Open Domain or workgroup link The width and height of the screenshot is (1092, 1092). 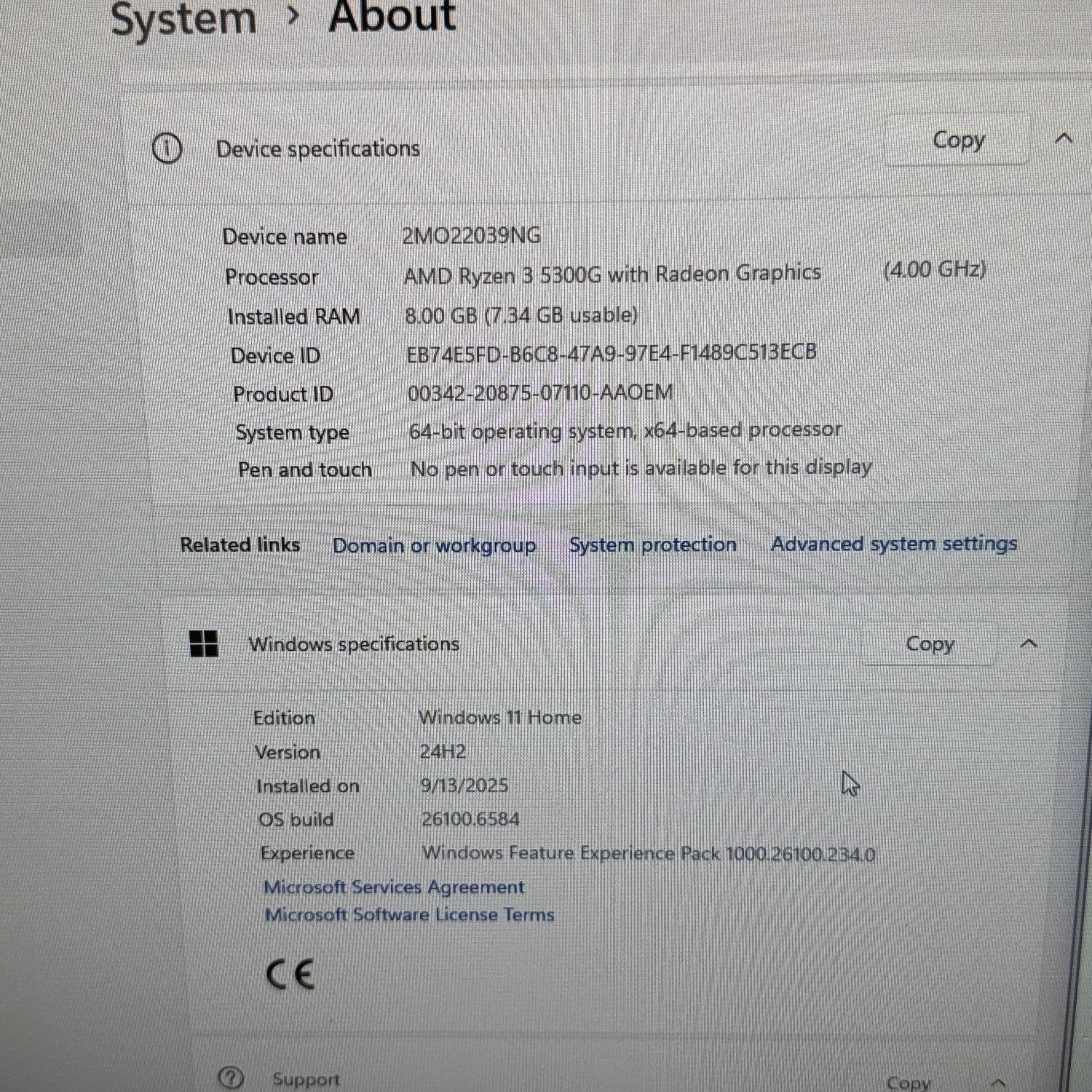[434, 545]
